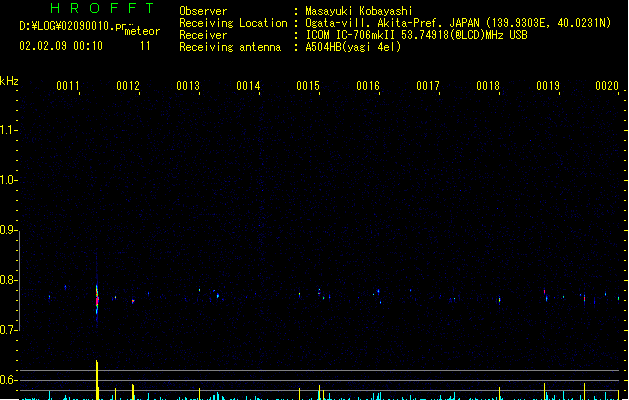
Task: Click the 0.9 kHz axis label
Action: 8,230
